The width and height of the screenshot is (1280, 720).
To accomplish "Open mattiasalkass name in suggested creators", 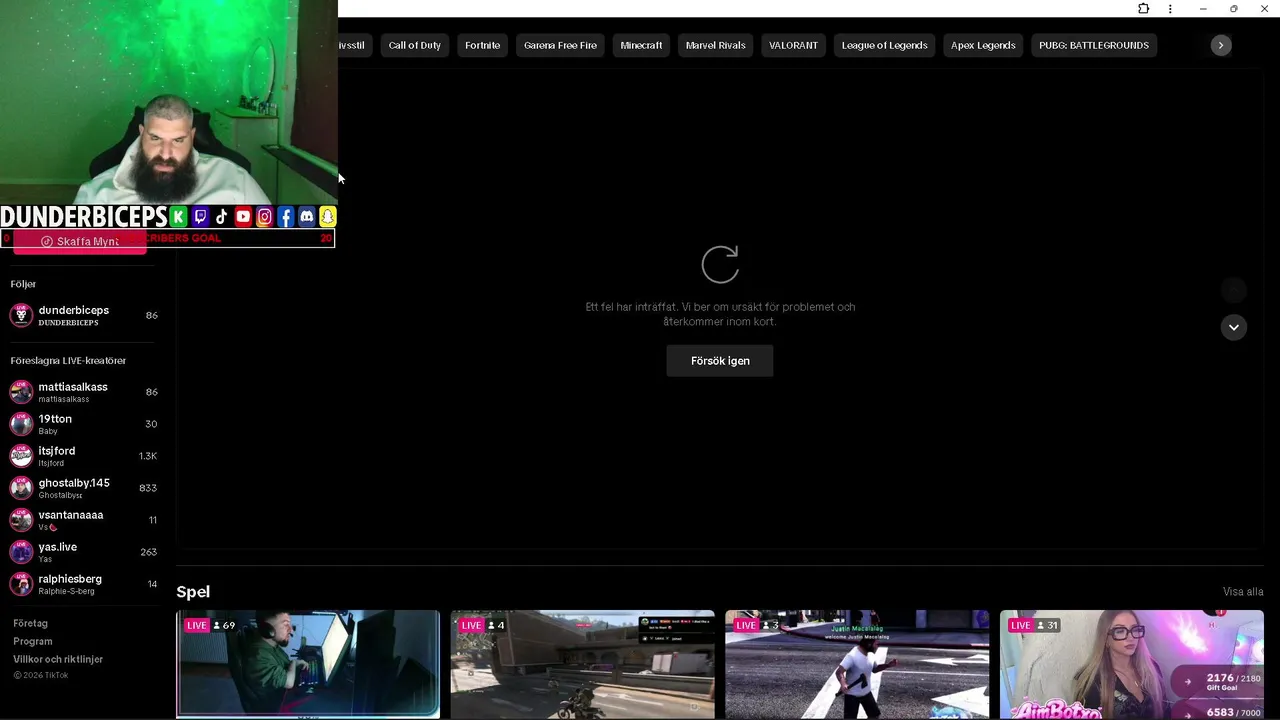I will tap(73, 387).
